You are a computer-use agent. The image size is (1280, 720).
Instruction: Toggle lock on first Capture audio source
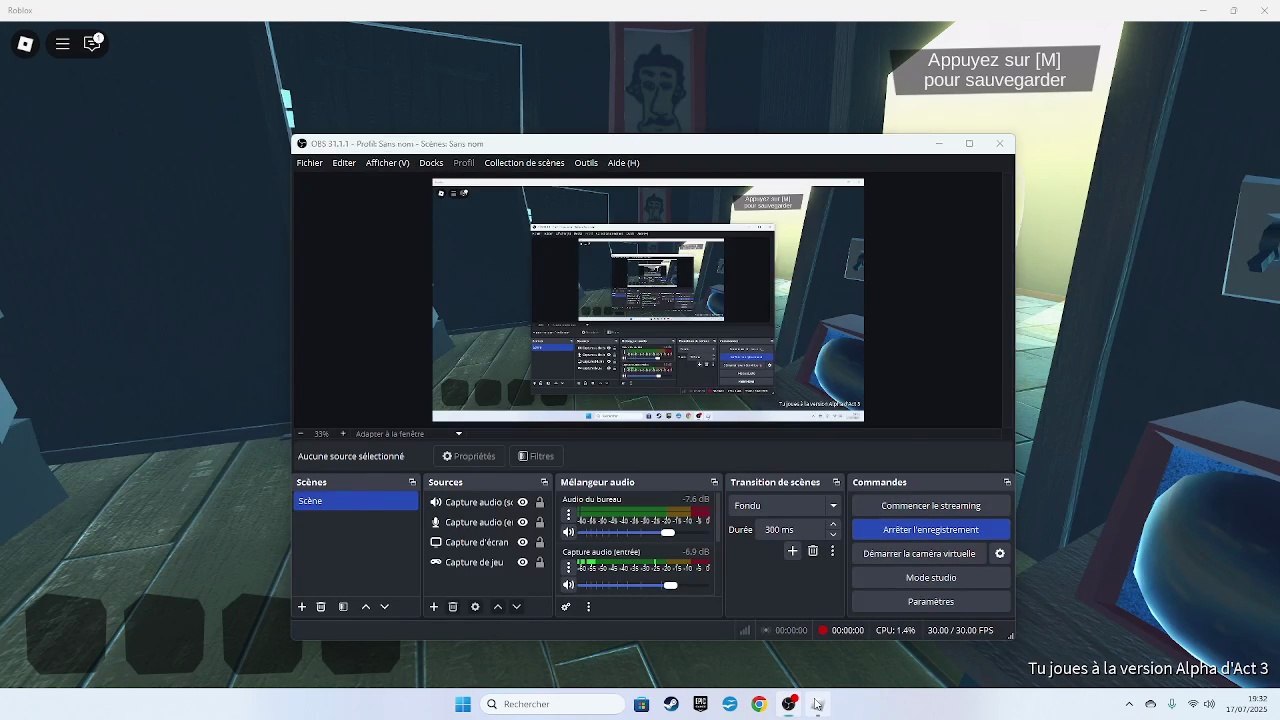pos(540,502)
